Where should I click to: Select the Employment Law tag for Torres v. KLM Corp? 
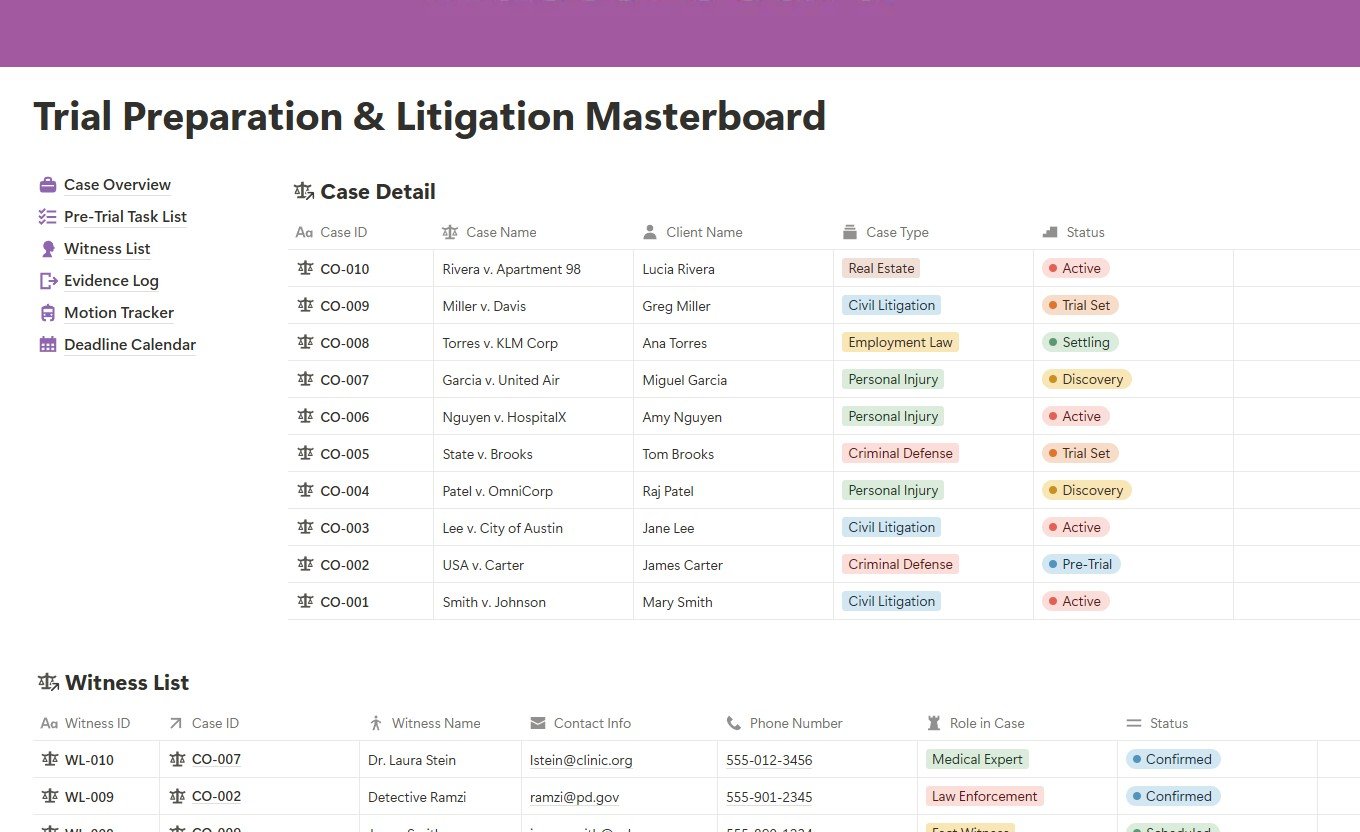[900, 342]
